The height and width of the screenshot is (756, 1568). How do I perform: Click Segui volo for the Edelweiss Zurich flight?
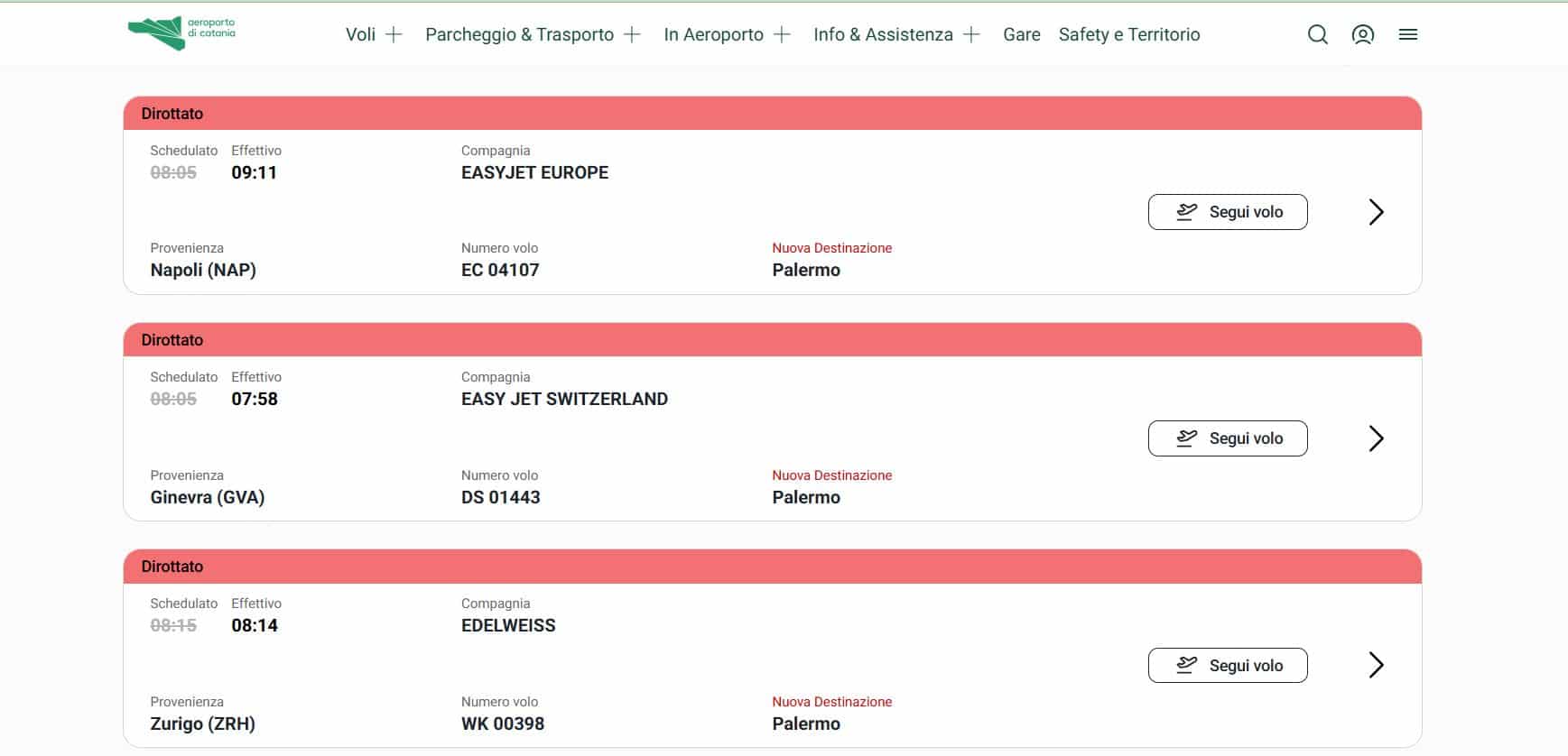click(1228, 665)
